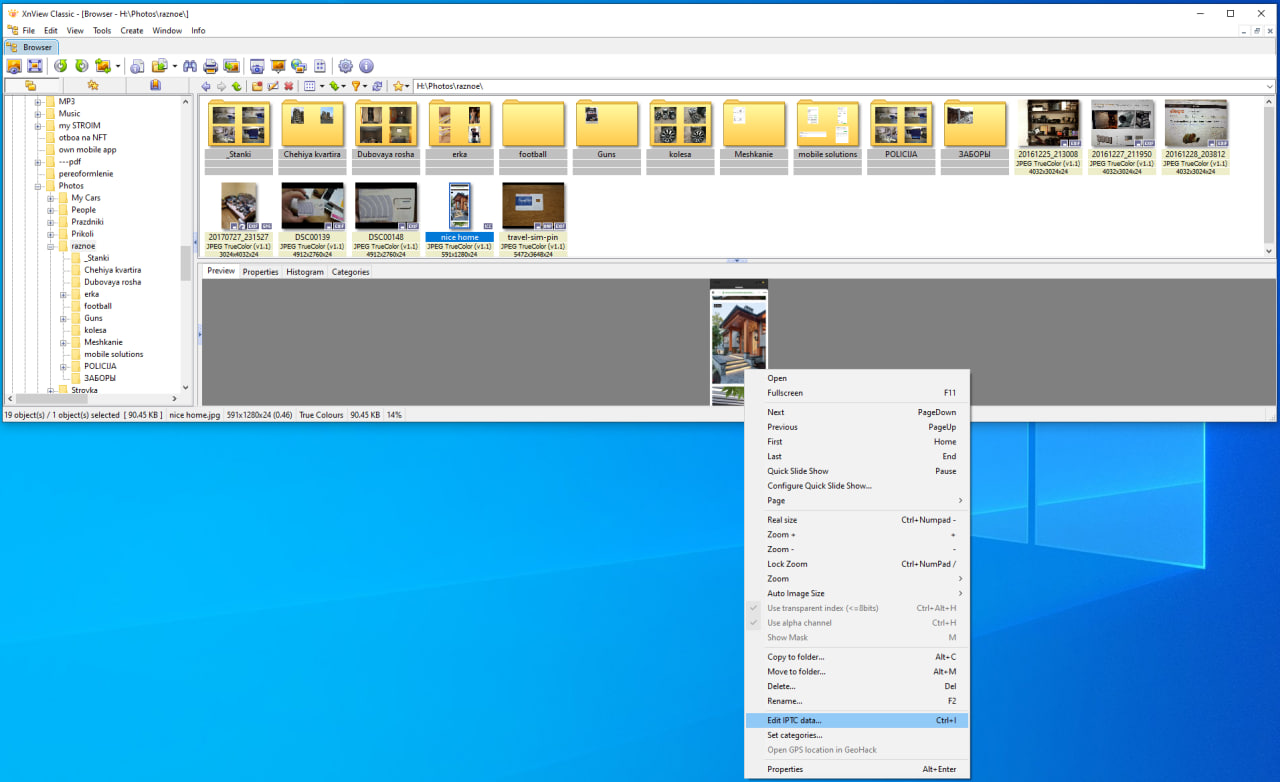1280x782 pixels.
Task: Open the Create menu
Action: pos(132,30)
